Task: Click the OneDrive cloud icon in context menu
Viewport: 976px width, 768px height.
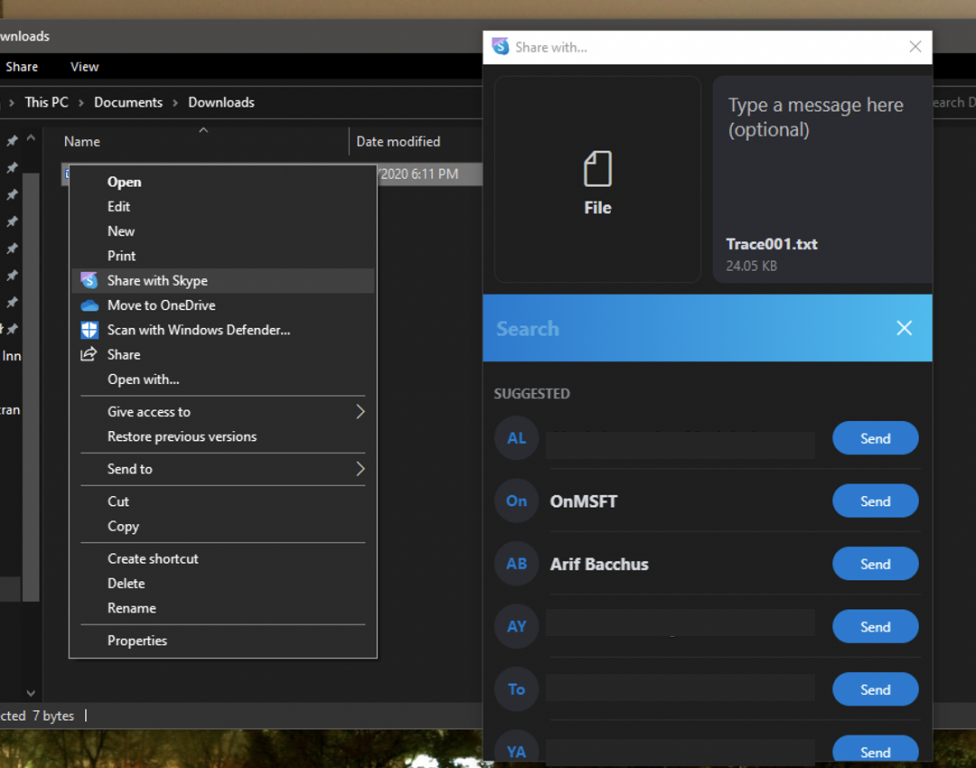Action: 89,305
